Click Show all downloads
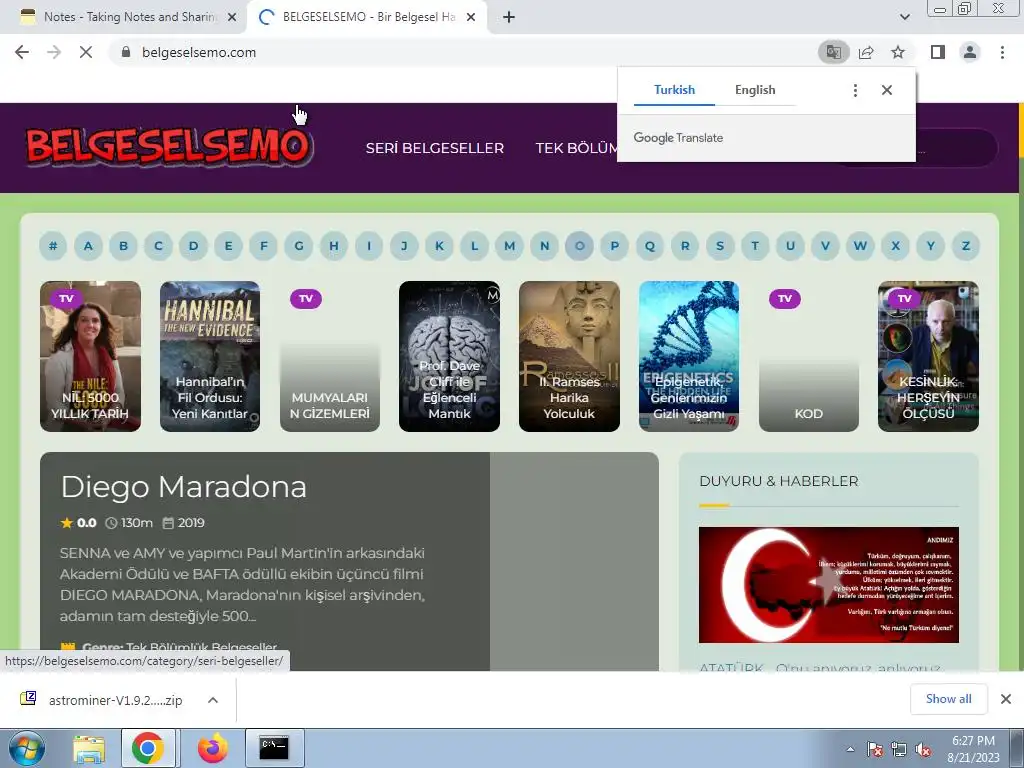 (948, 699)
